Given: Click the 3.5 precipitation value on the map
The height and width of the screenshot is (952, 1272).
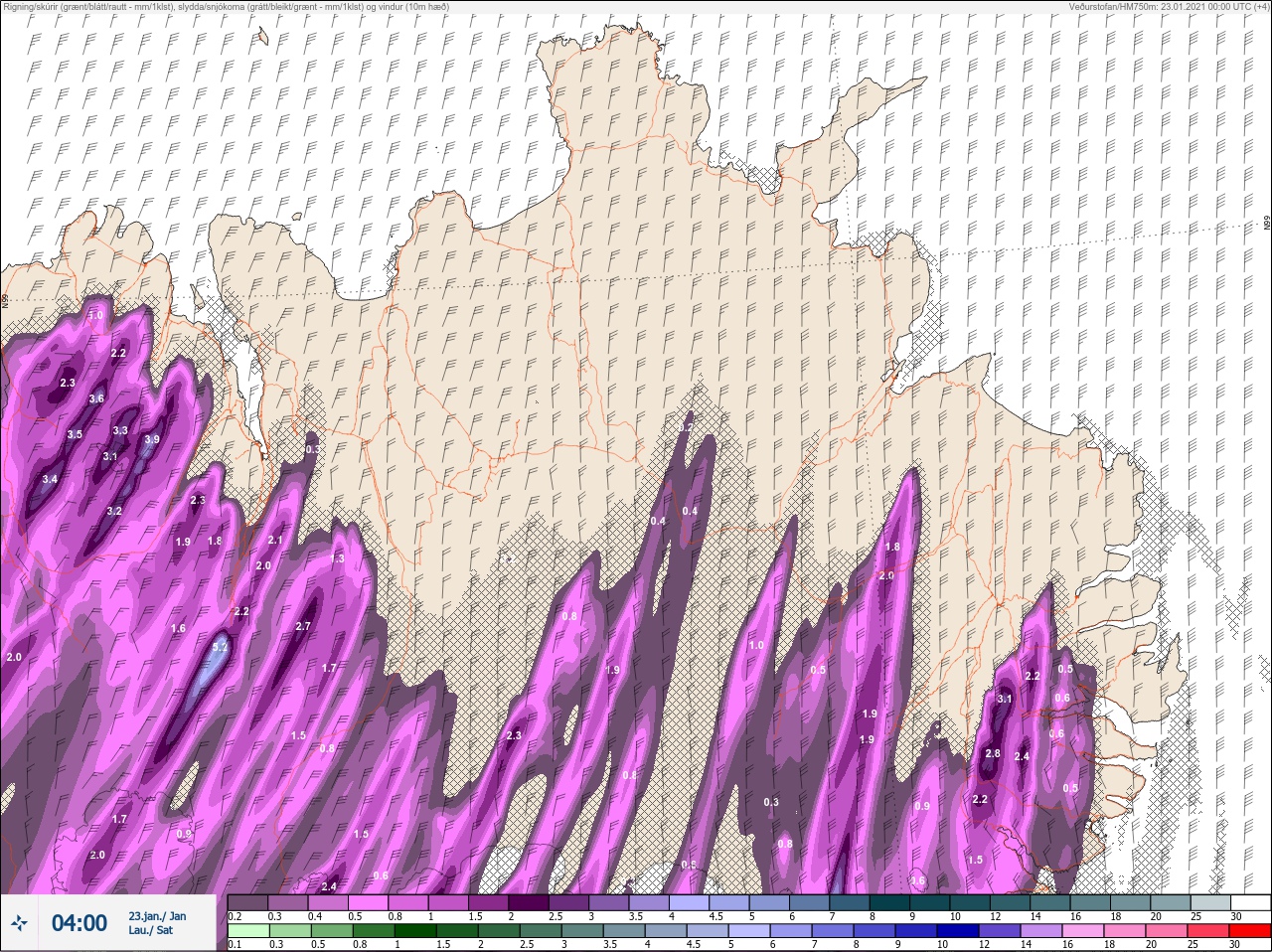Looking at the screenshot, I should click(x=75, y=435).
